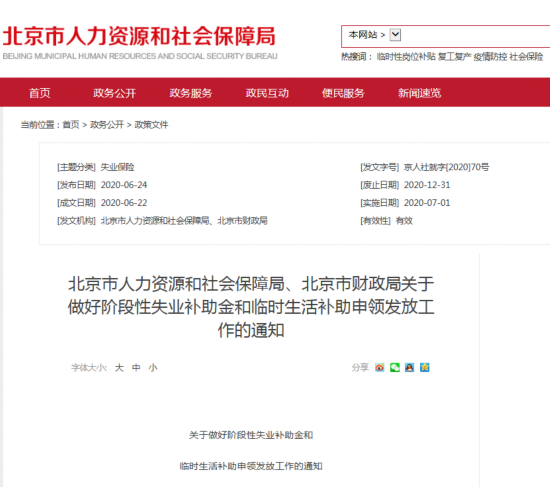
Task: Select the hot search term 社会保险
Action: click(x=526, y=56)
